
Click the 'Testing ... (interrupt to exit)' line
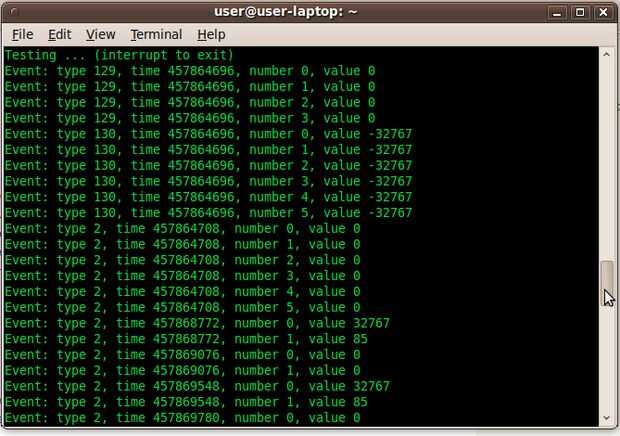(x=119, y=55)
